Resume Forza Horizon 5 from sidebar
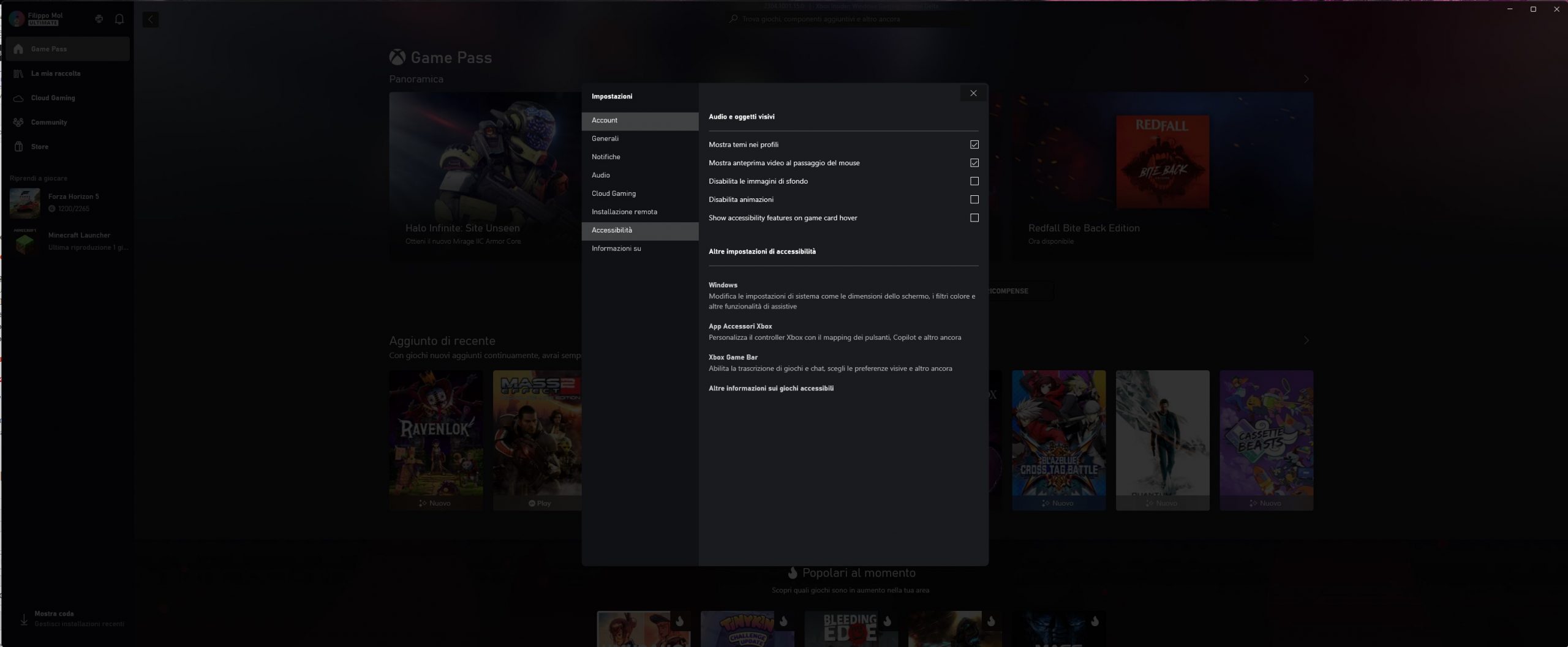Viewport: 1568px width, 647px height. click(69, 203)
